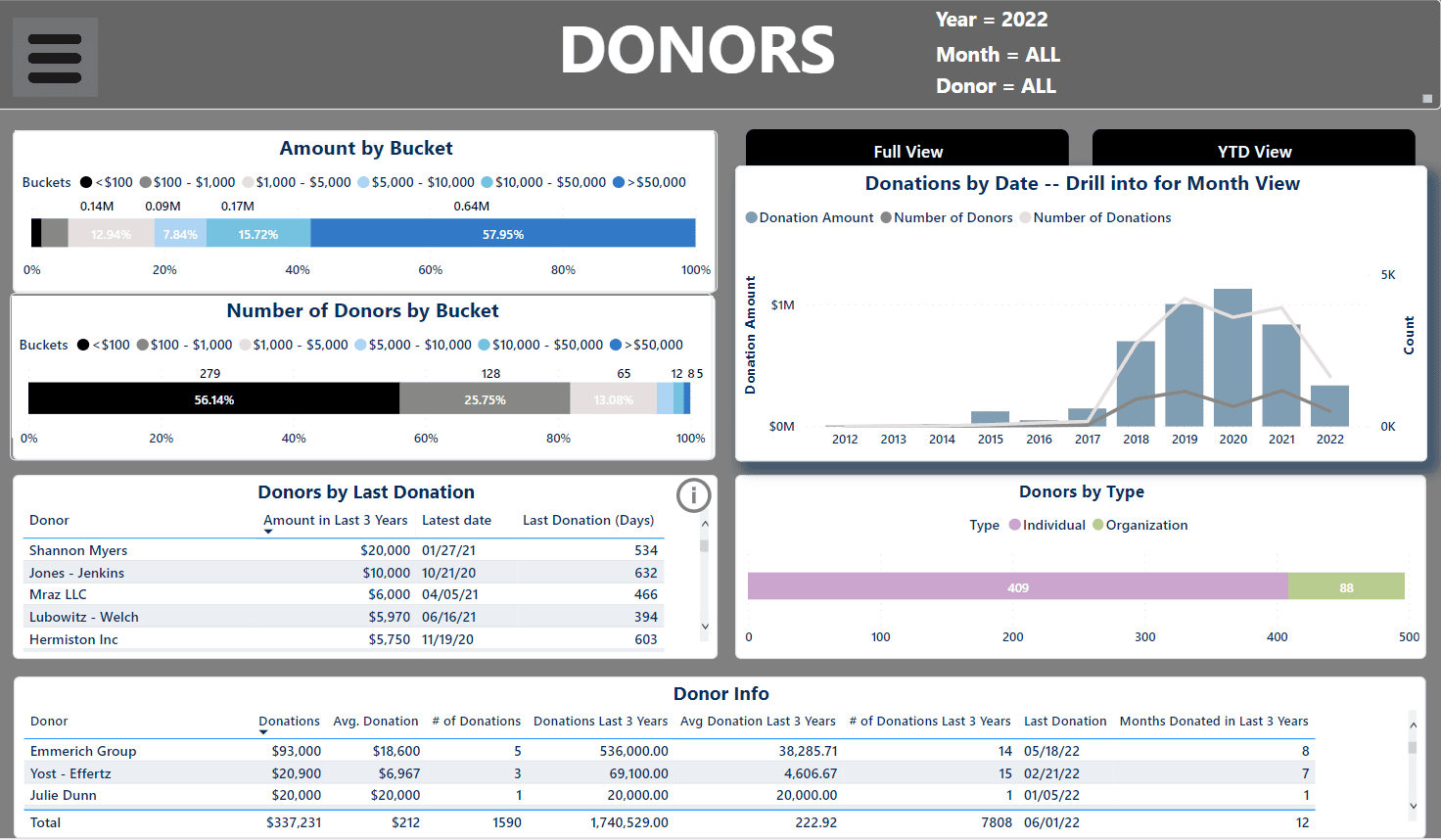Select the 57.95% bar segment
The height and width of the screenshot is (840, 1441).
tap(503, 233)
